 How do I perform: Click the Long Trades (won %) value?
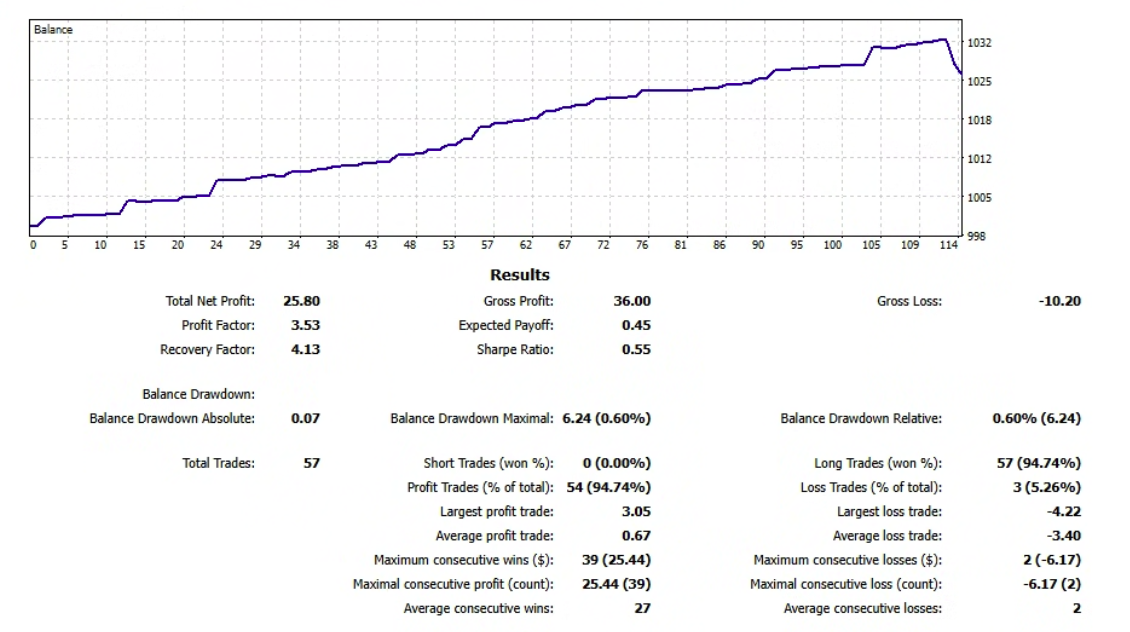click(x=1048, y=463)
